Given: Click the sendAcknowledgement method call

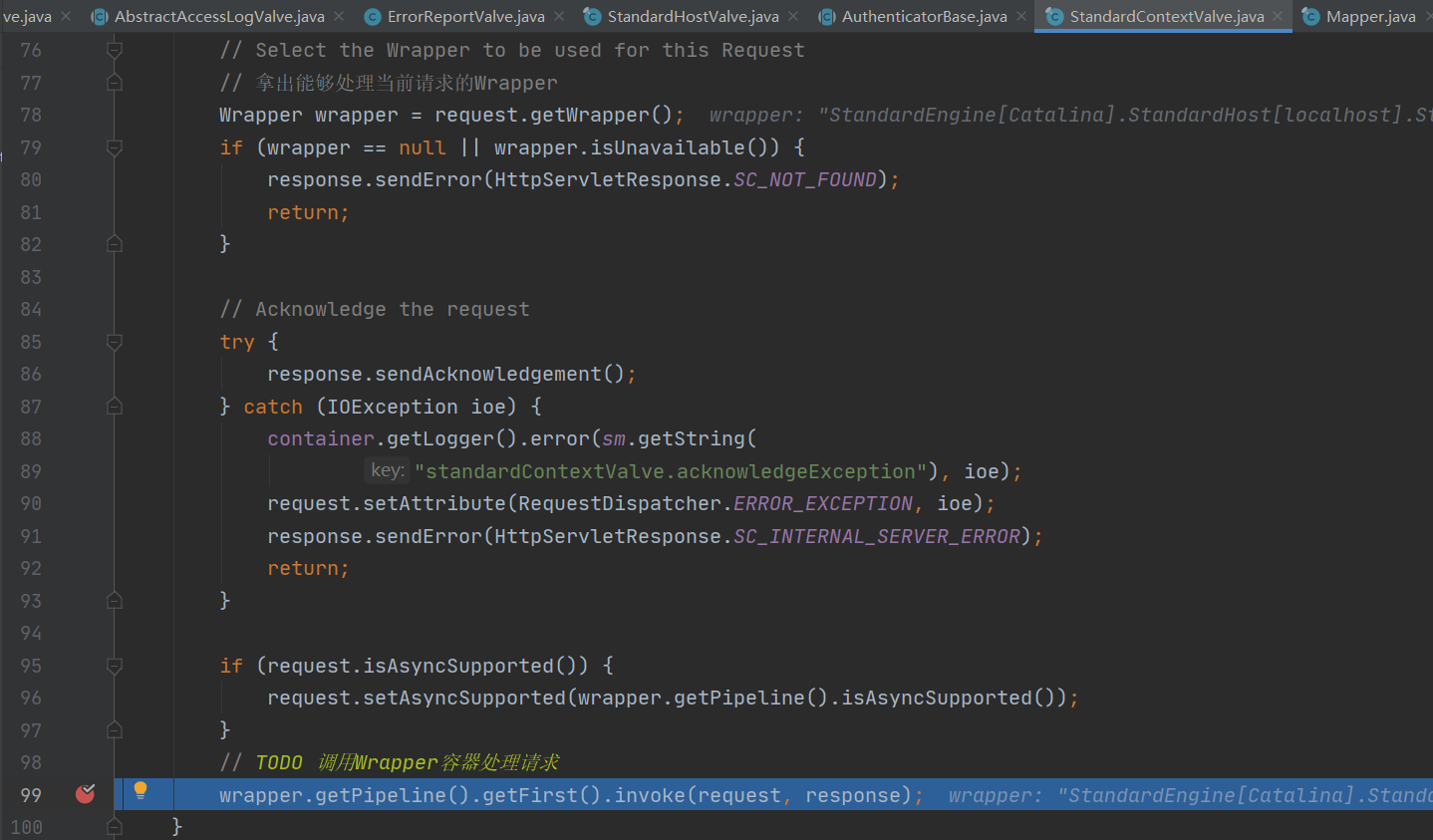Looking at the screenshot, I should 488,374.
